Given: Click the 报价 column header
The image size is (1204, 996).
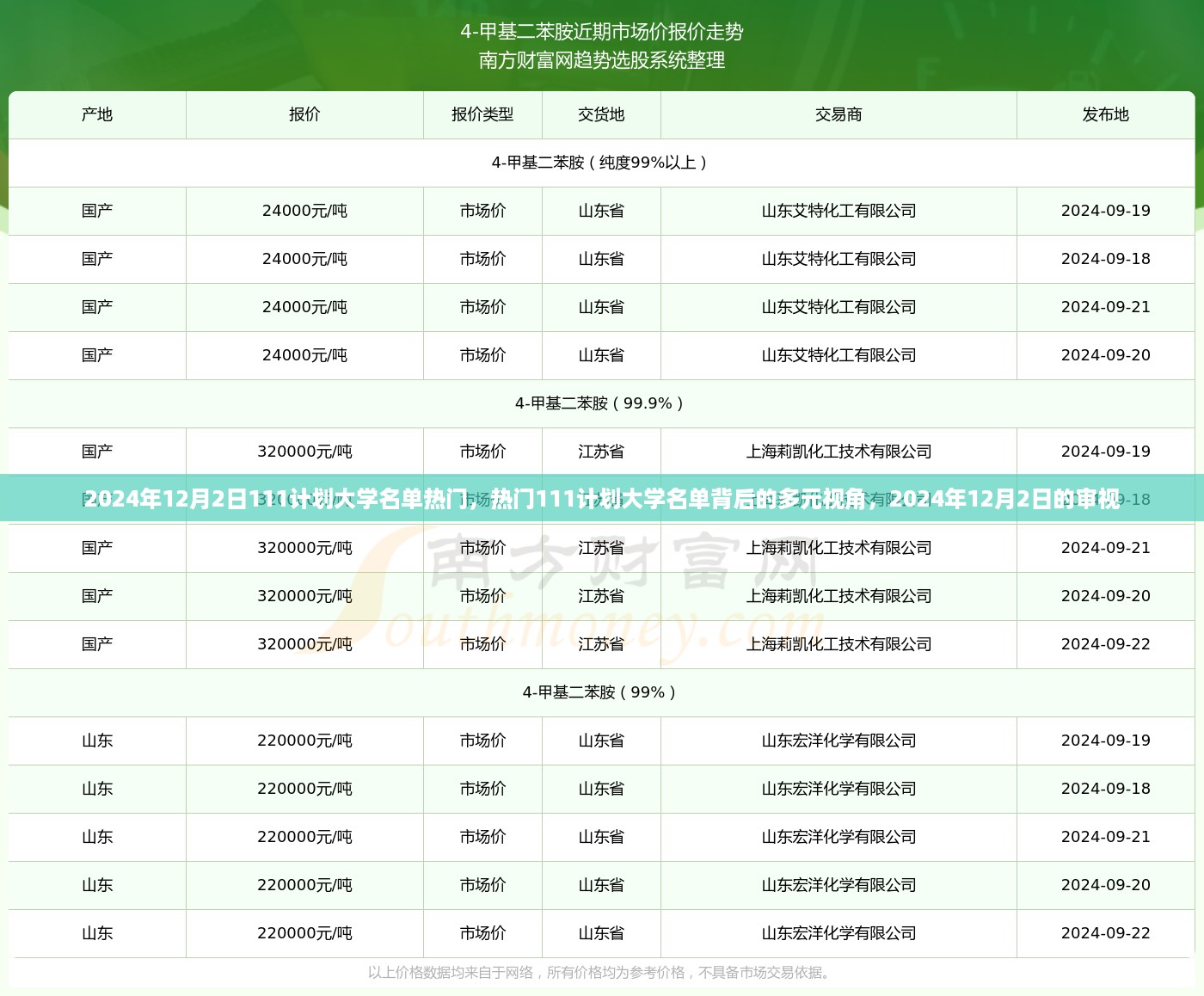Looking at the screenshot, I should pos(304,114).
